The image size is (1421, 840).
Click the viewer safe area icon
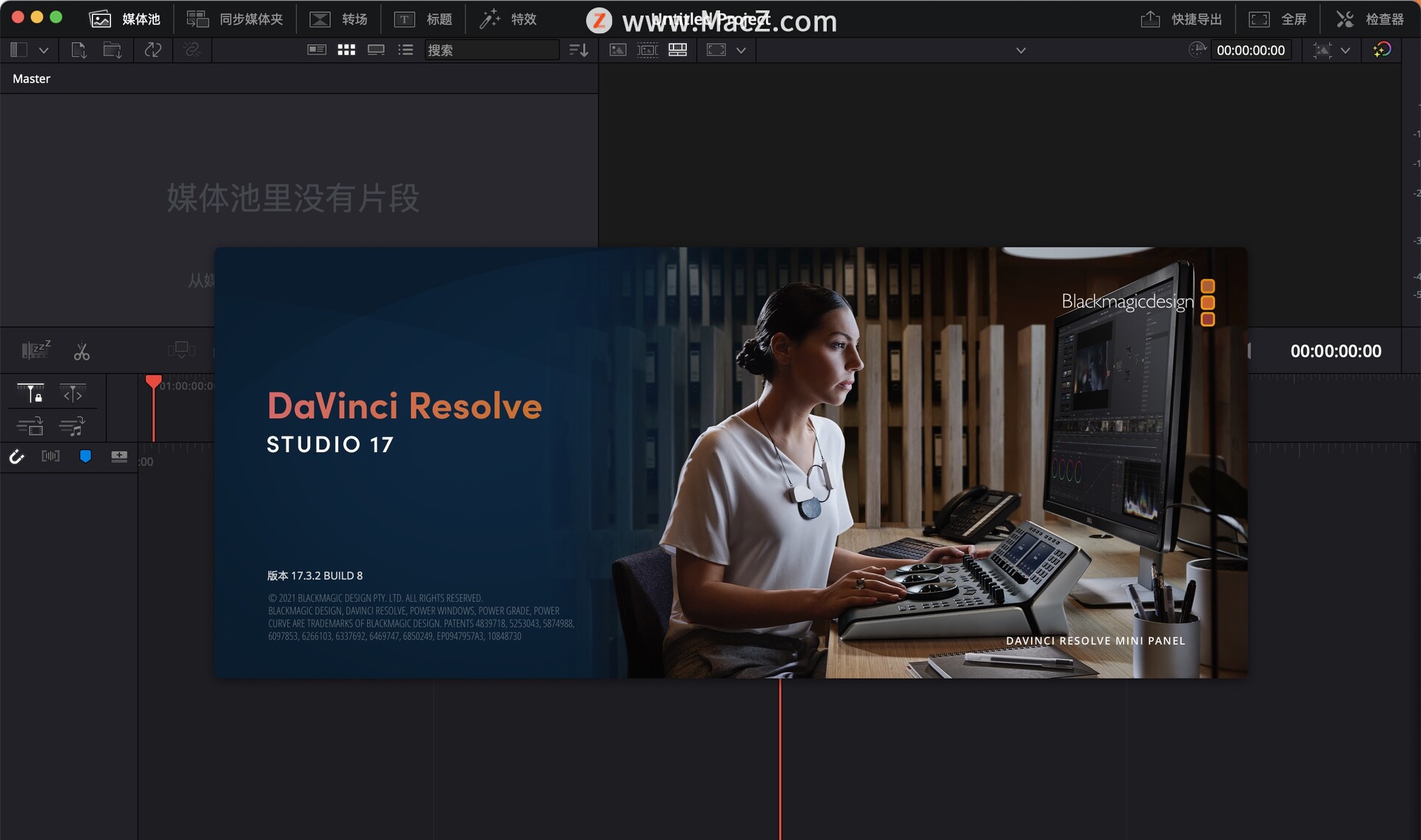click(716, 50)
